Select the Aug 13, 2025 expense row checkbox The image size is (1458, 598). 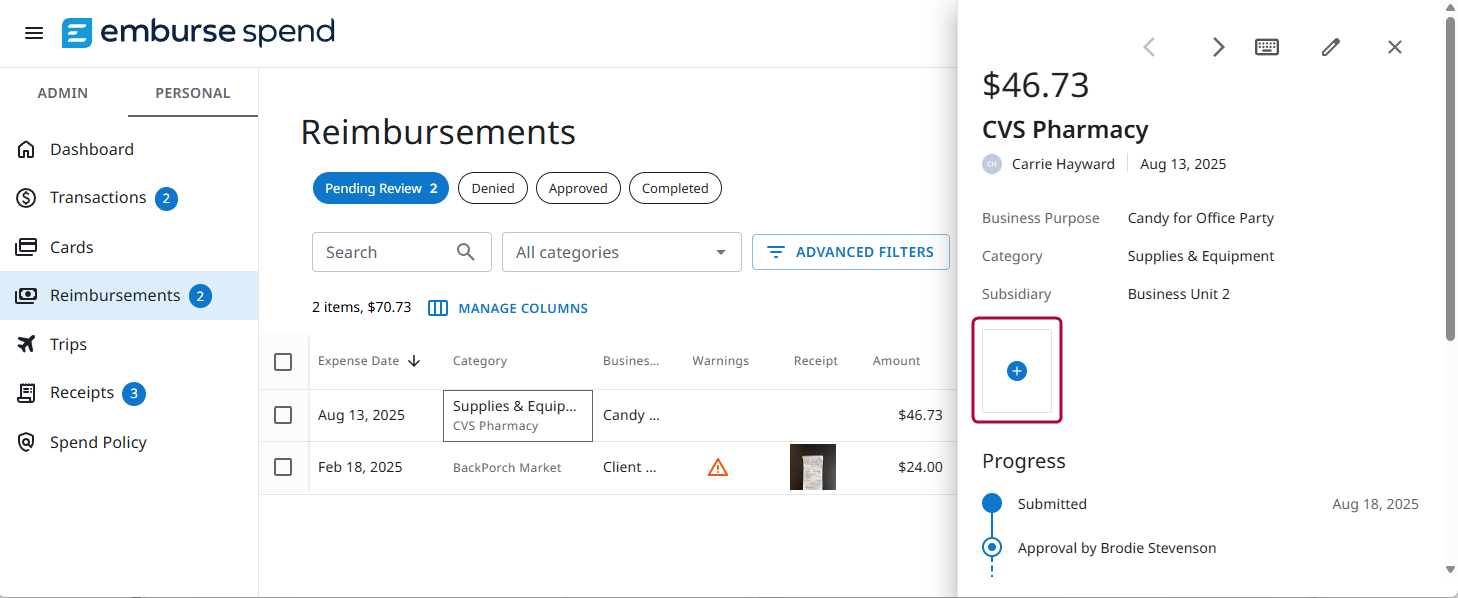point(283,414)
